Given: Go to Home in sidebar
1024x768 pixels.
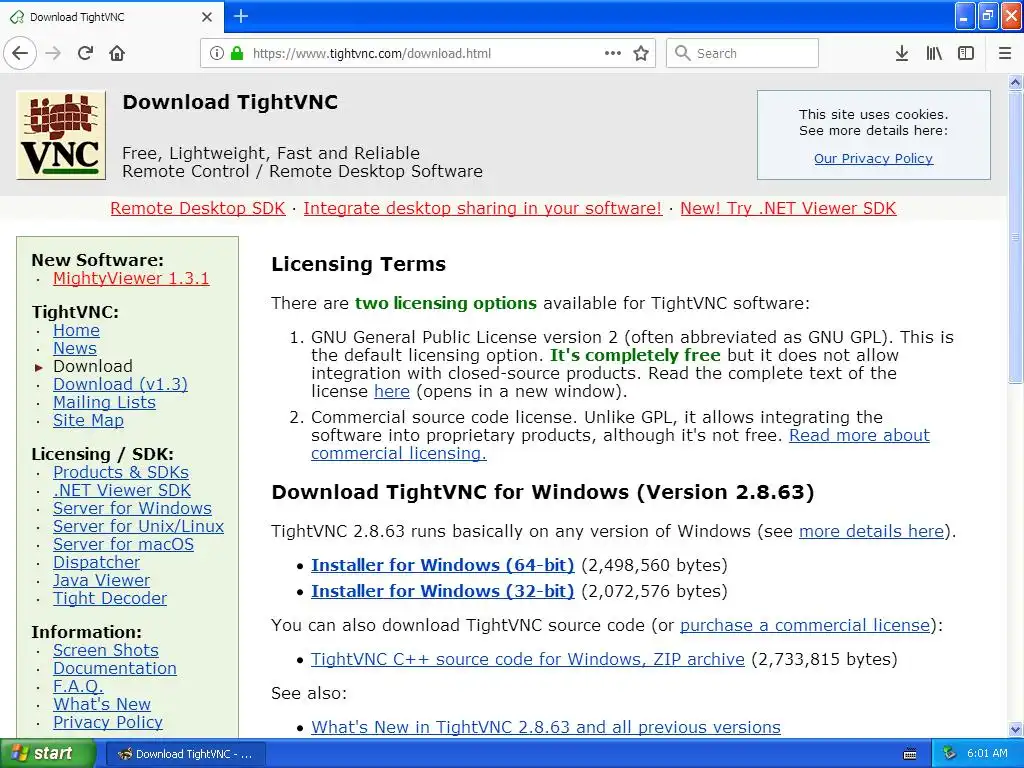Looking at the screenshot, I should pos(76,330).
